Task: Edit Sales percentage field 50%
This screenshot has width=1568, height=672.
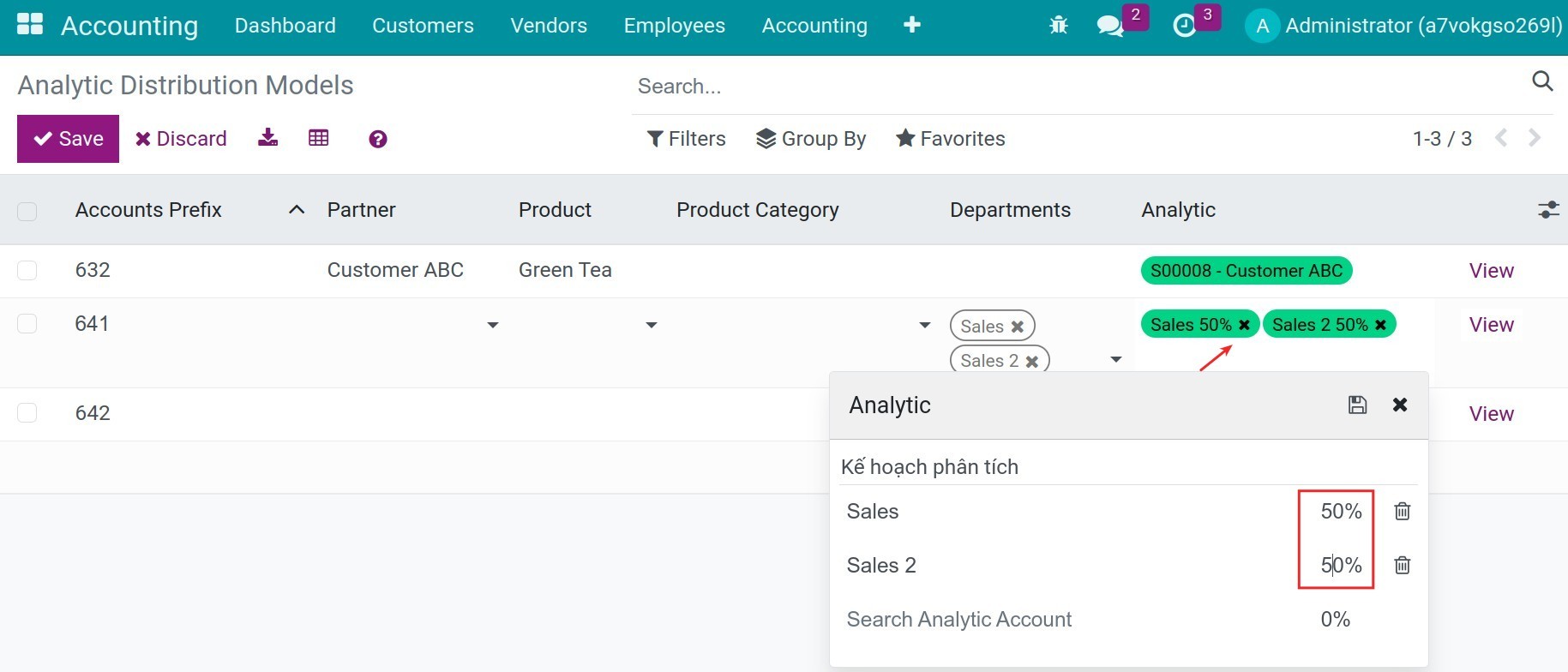Action: tap(1341, 512)
